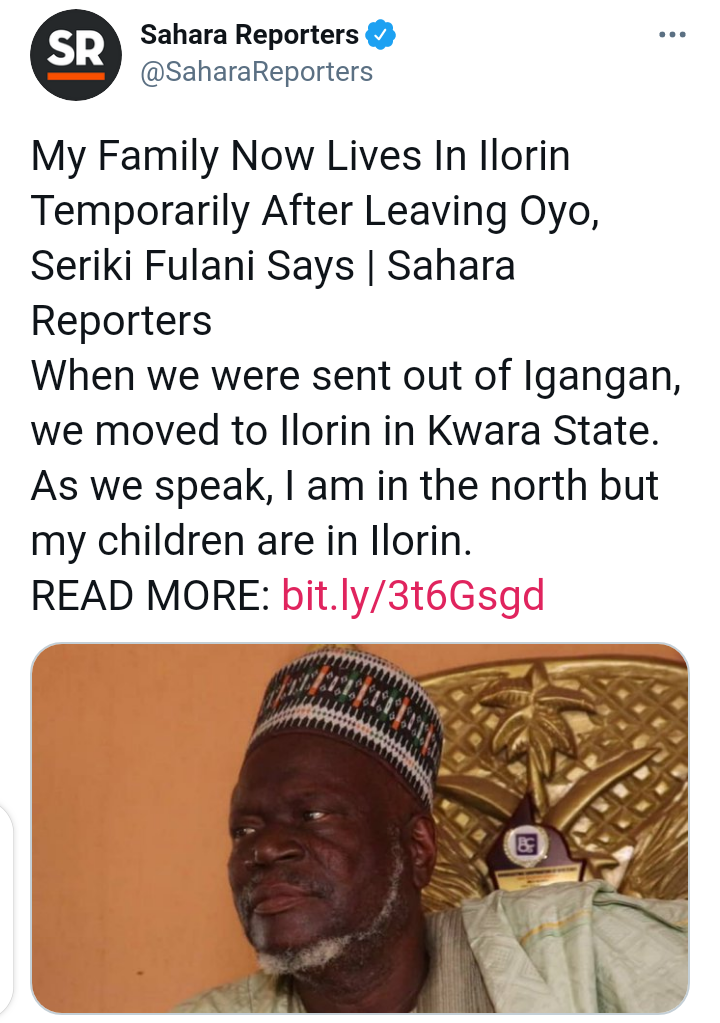Click the Sahara Reporters display name

[x=249, y=36]
